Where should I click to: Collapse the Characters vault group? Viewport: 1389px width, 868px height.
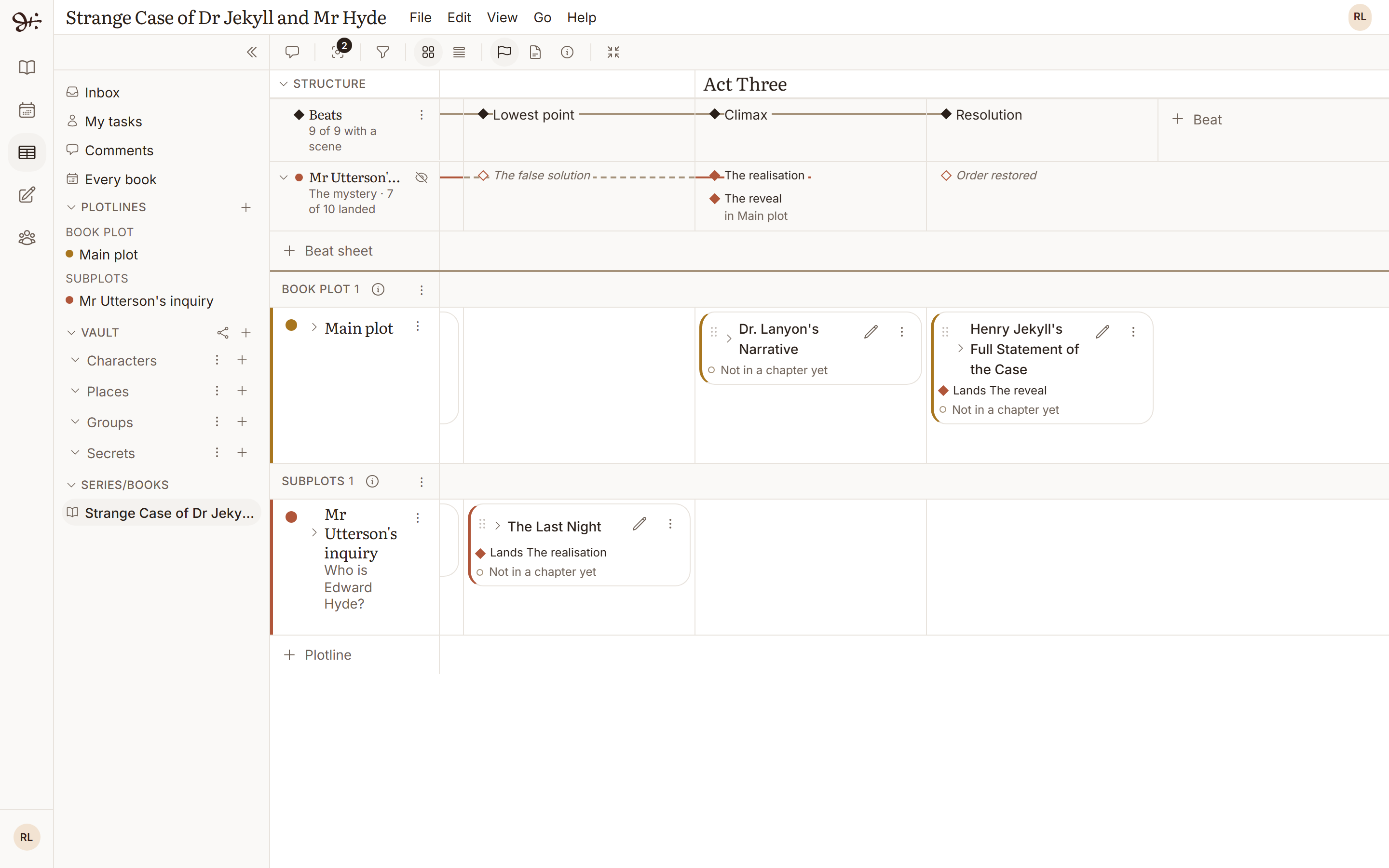pos(75,360)
